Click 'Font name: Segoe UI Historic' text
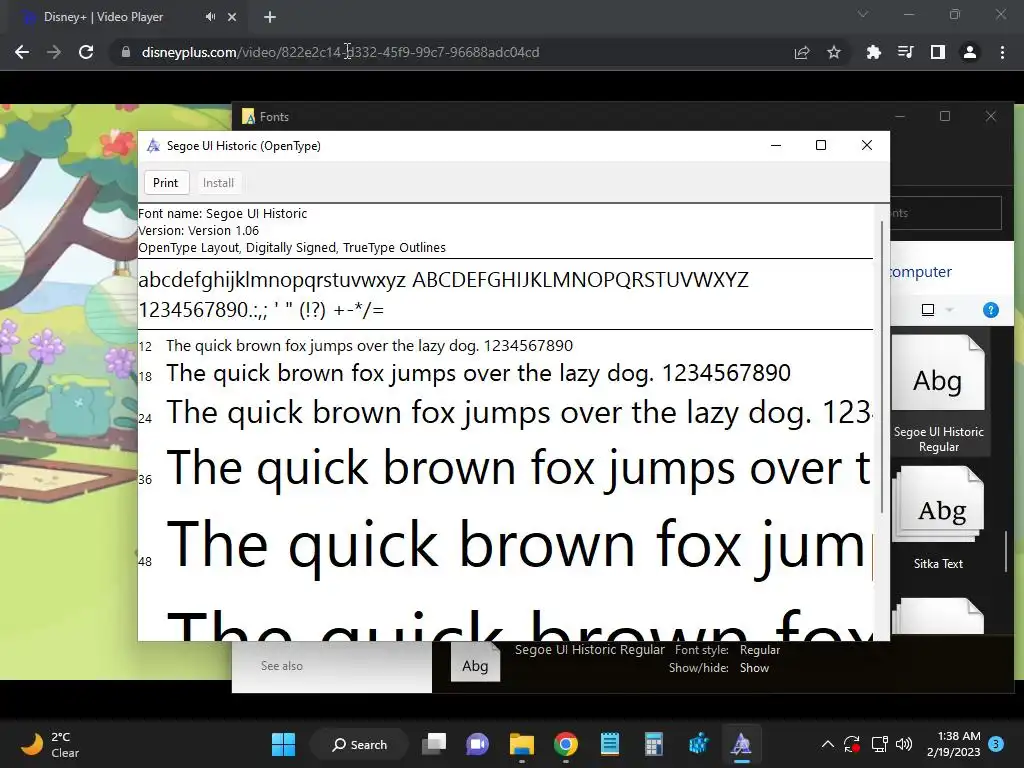Viewport: 1024px width, 768px height. click(x=223, y=214)
